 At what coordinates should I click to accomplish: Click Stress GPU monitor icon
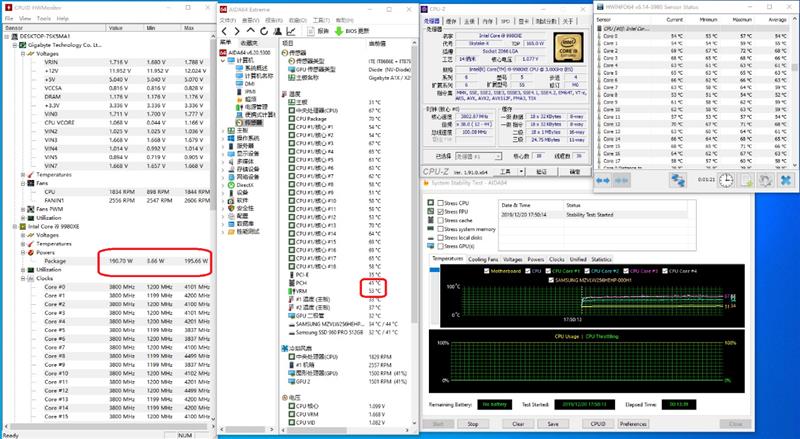point(431,246)
